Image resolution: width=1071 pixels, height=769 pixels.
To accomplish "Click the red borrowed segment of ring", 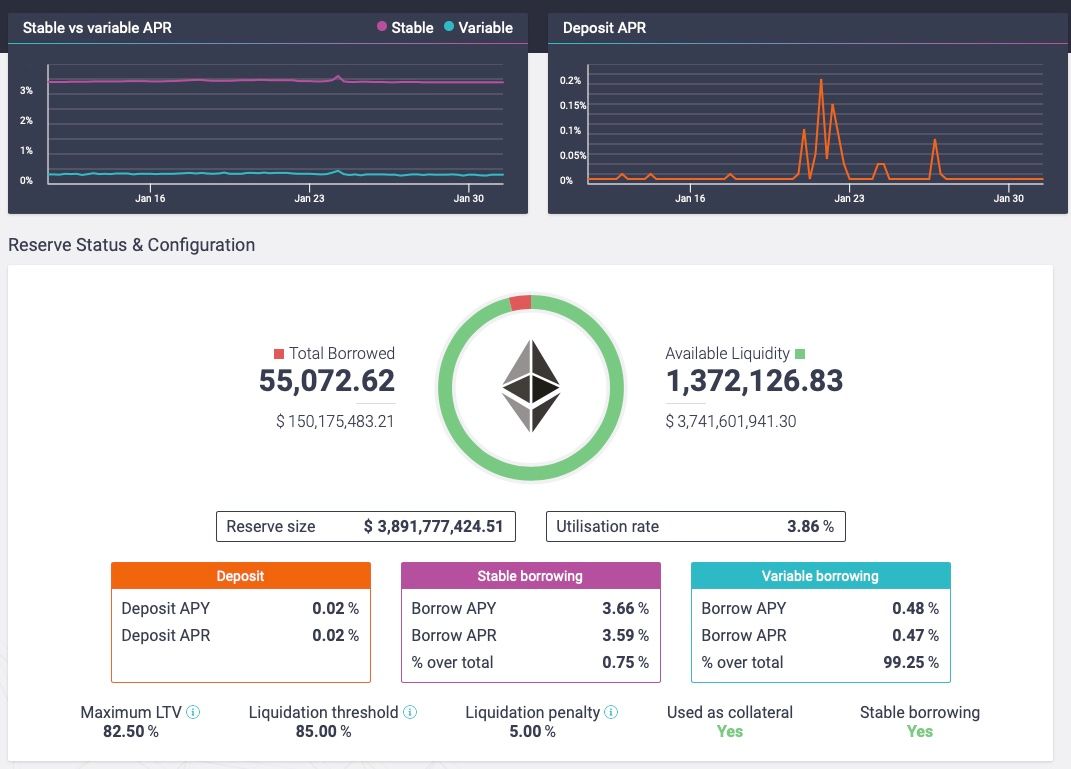I will (520, 303).
